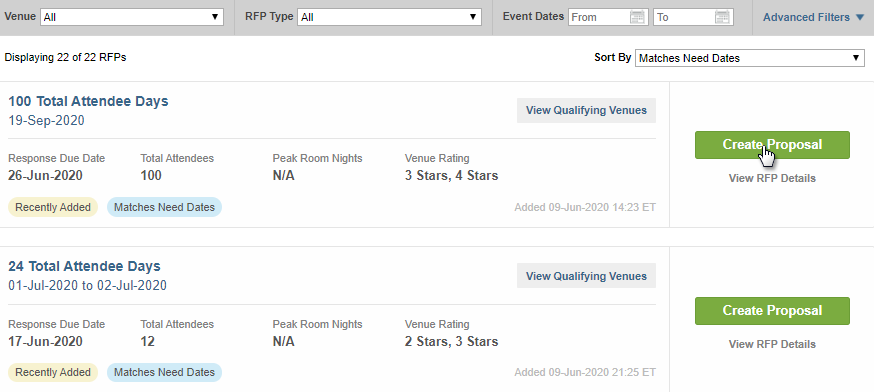Click Matches Need Dates tag on first RFP
The image size is (874, 392).
tap(164, 207)
